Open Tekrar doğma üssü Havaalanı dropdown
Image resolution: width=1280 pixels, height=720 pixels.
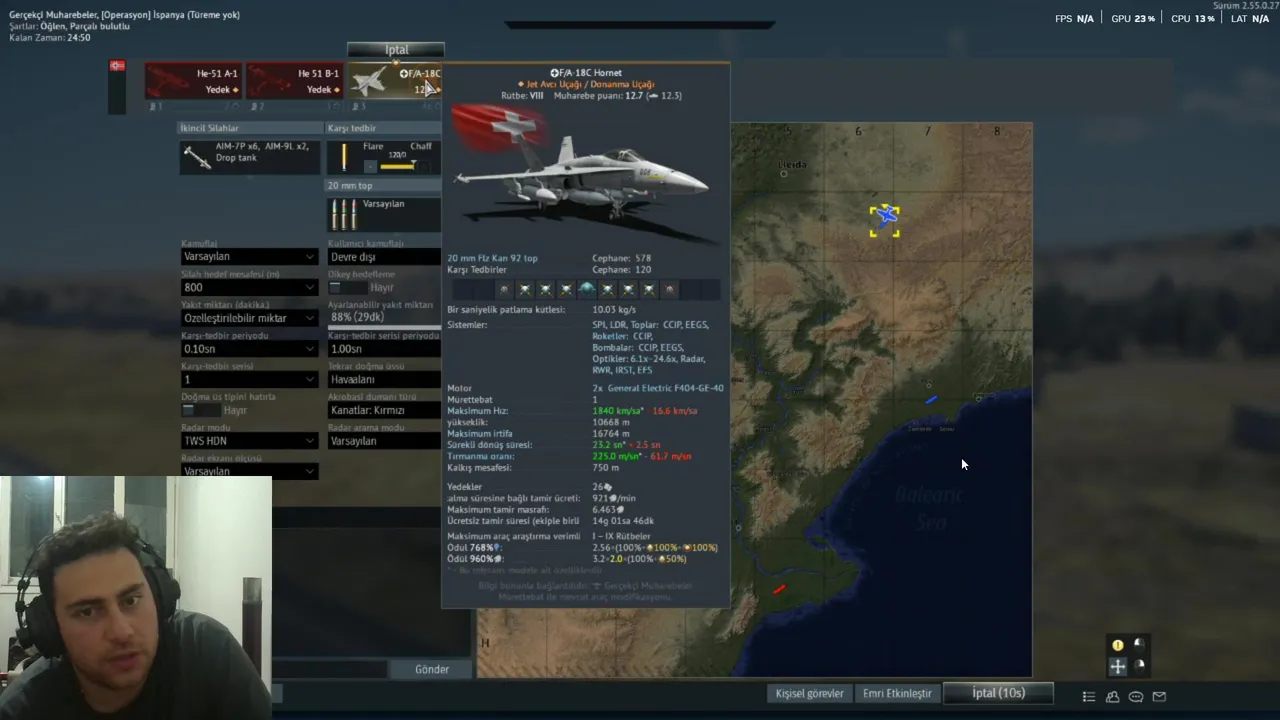click(384, 380)
